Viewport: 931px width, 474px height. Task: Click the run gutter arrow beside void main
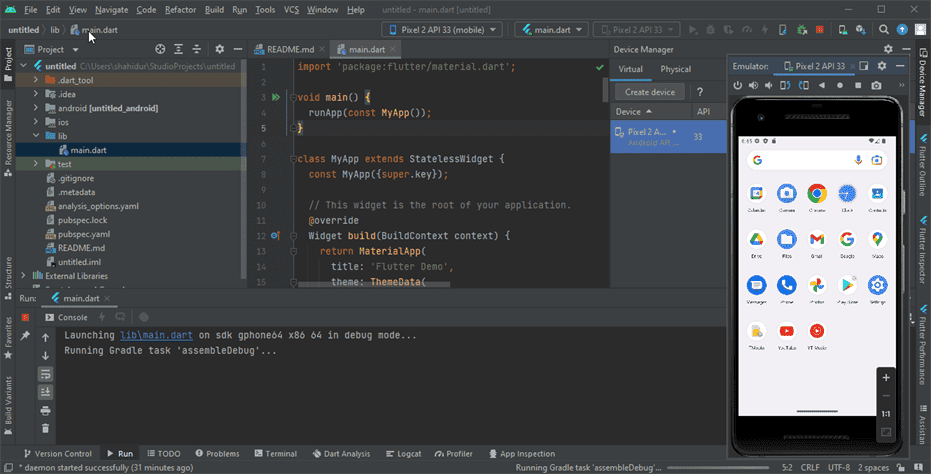click(275, 97)
